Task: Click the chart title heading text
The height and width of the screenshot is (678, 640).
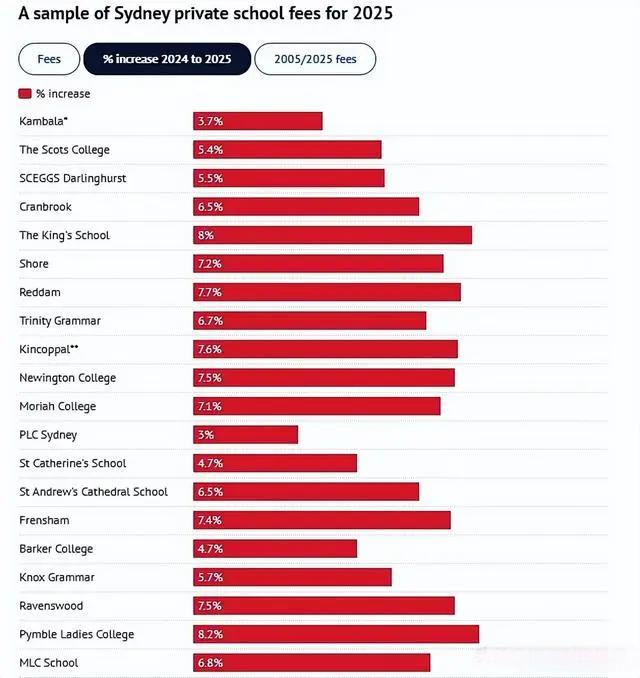Action: [205, 14]
